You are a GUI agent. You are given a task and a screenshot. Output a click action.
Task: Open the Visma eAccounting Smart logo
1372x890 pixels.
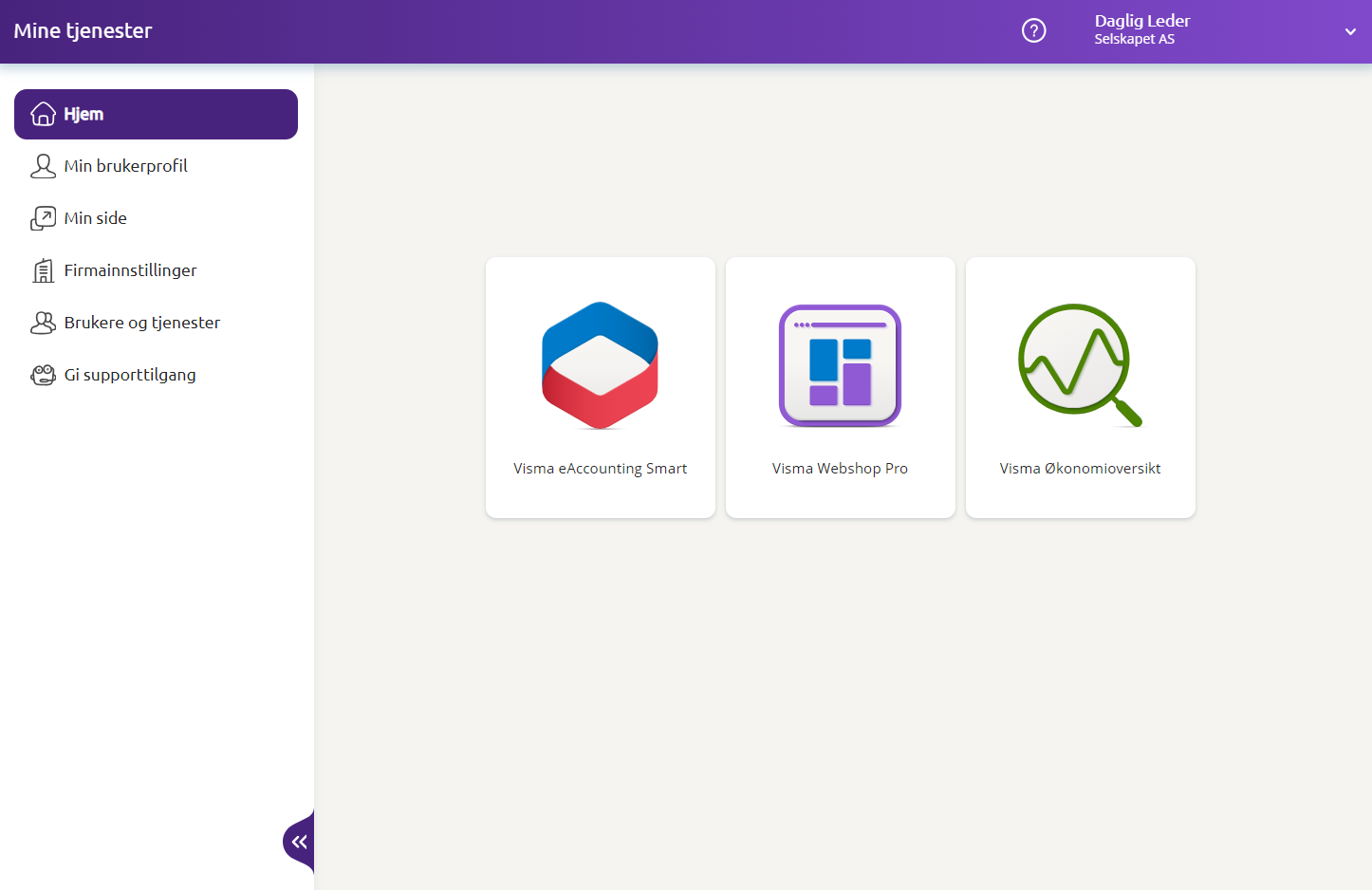[x=600, y=365]
